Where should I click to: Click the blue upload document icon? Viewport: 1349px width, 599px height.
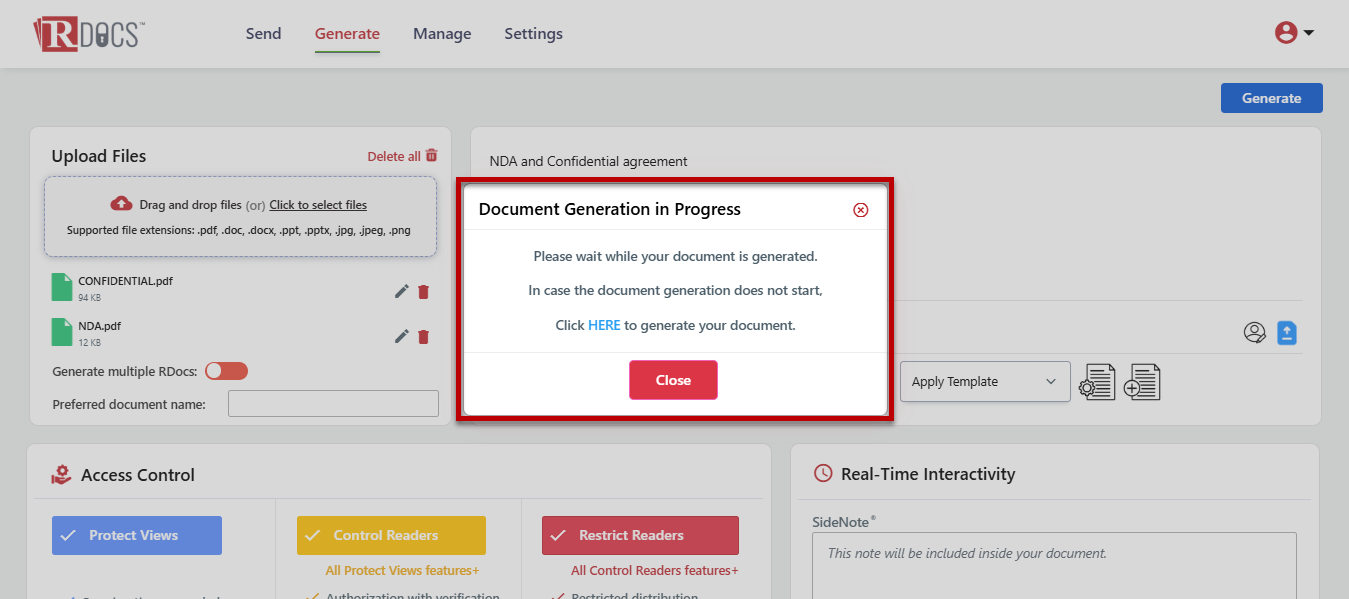(1286, 333)
